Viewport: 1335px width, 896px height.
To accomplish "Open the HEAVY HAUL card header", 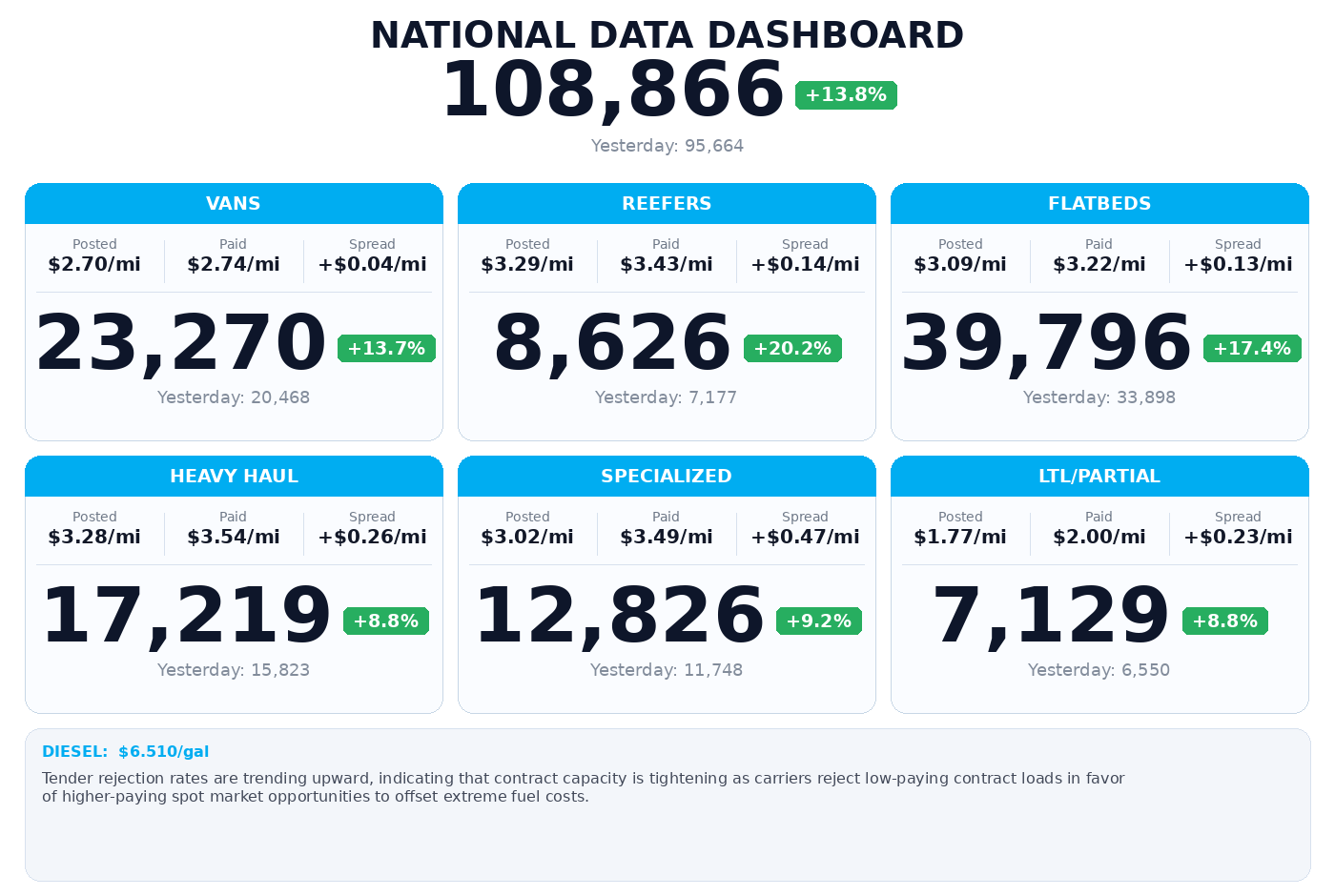I will click(234, 476).
